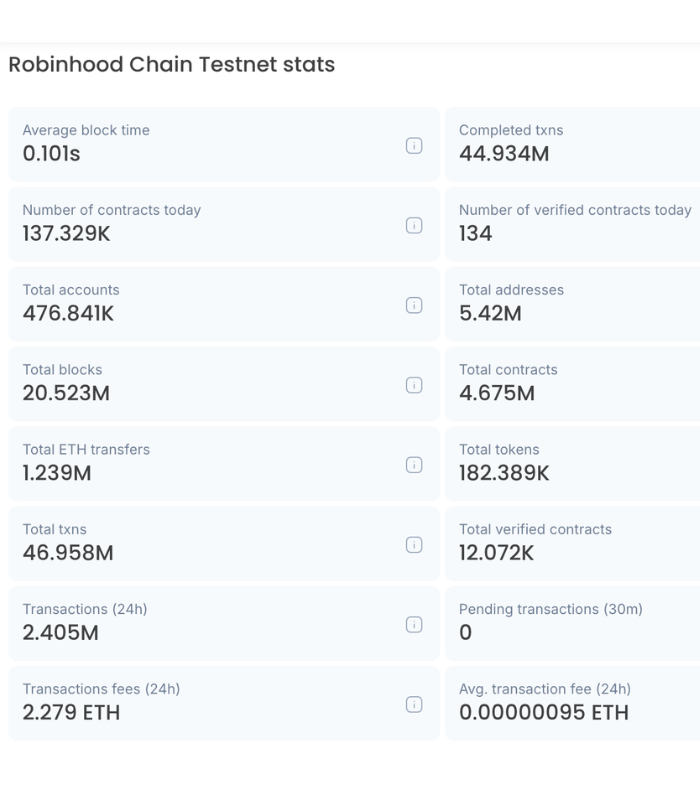Click the Total verified contracts label

(x=535, y=530)
